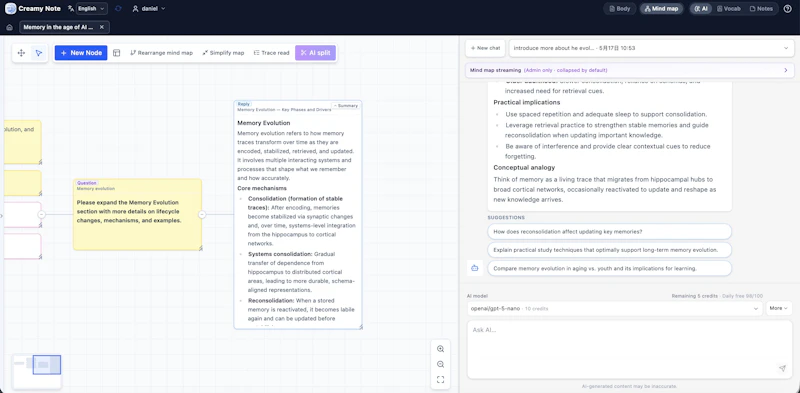Open the daniel user menu
This screenshot has height=393, width=800.
[148, 9]
